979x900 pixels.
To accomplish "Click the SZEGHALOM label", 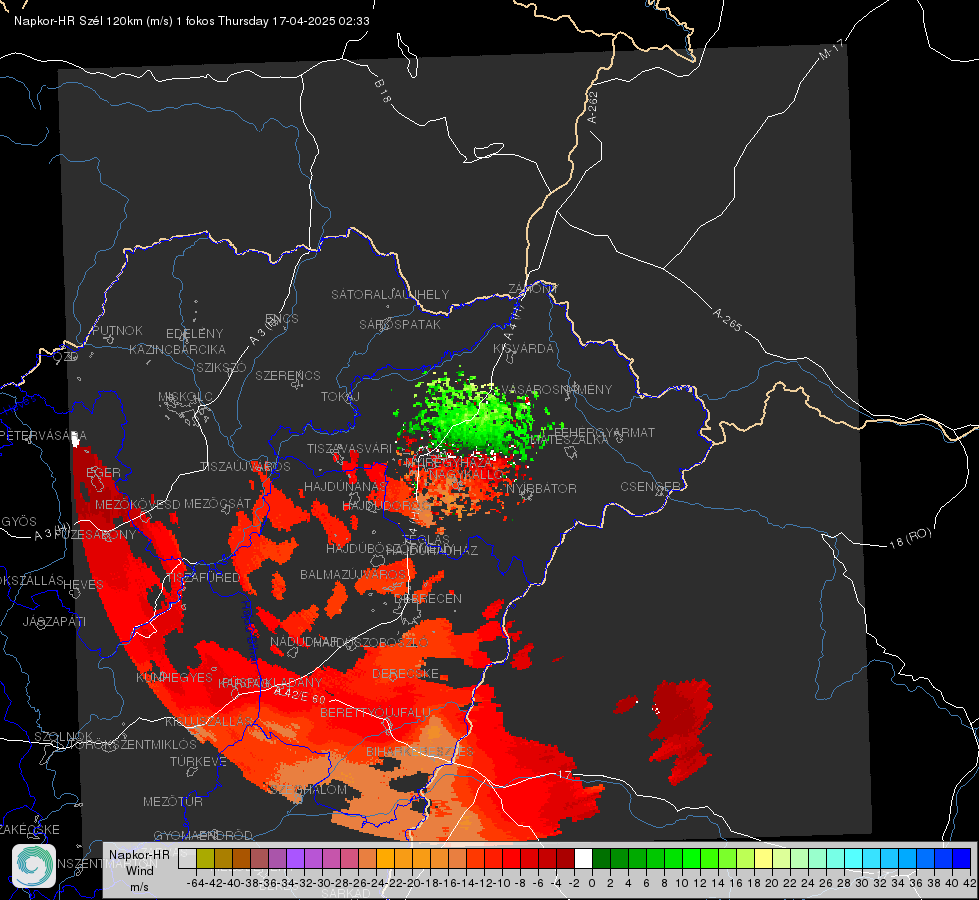I will click(x=308, y=789).
